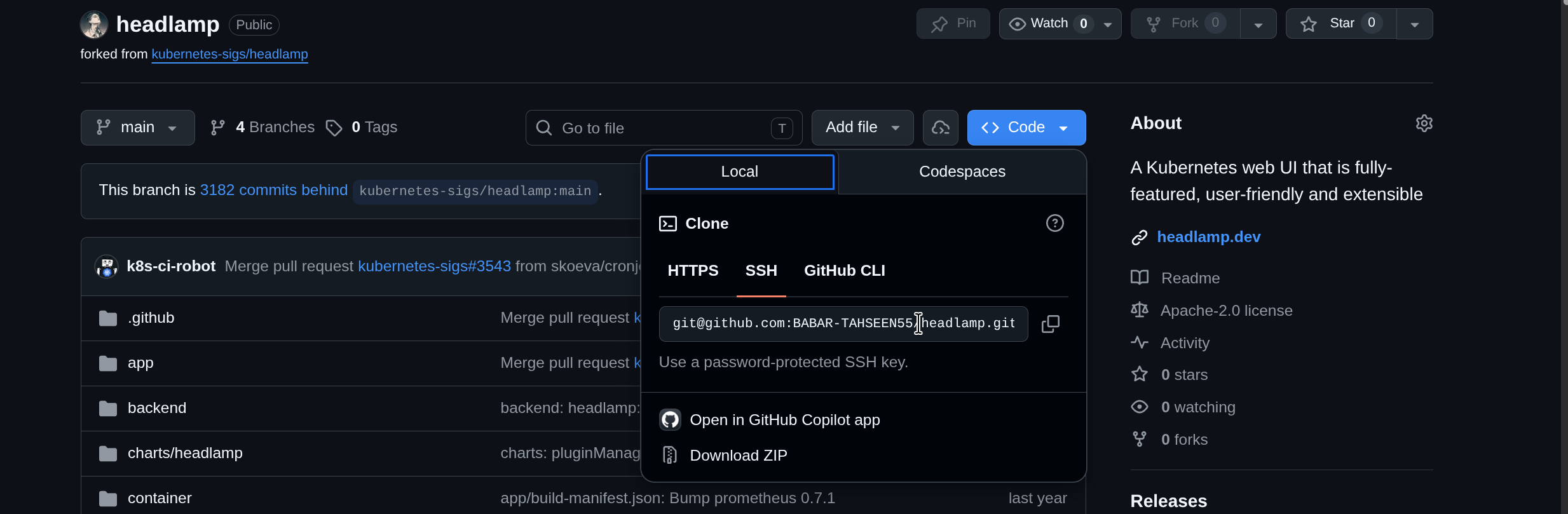The width and height of the screenshot is (1568, 514).
Task: Click the Merge pull request message on .github row
Action: click(564, 318)
